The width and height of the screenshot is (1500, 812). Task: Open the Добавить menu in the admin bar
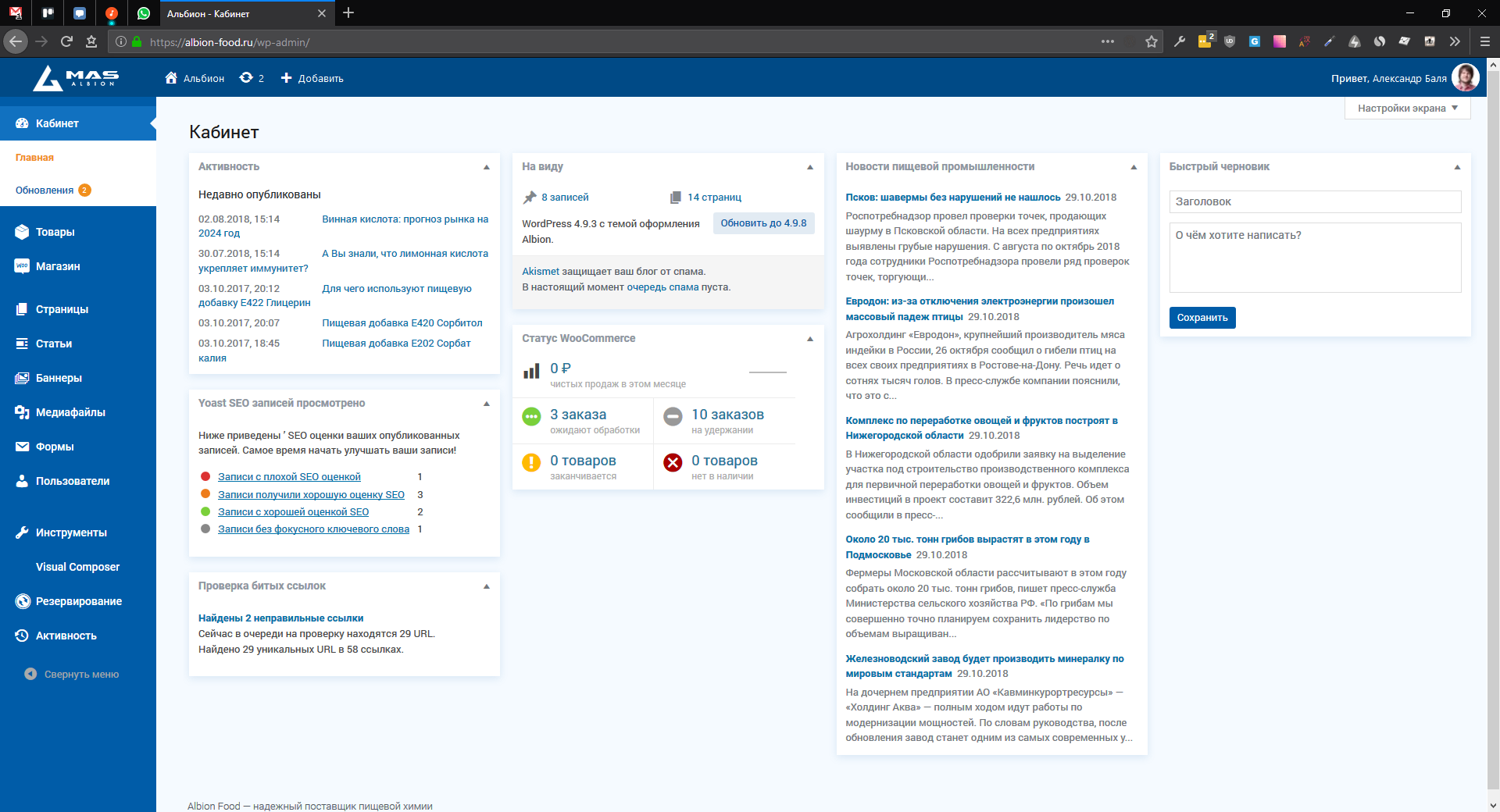point(312,78)
